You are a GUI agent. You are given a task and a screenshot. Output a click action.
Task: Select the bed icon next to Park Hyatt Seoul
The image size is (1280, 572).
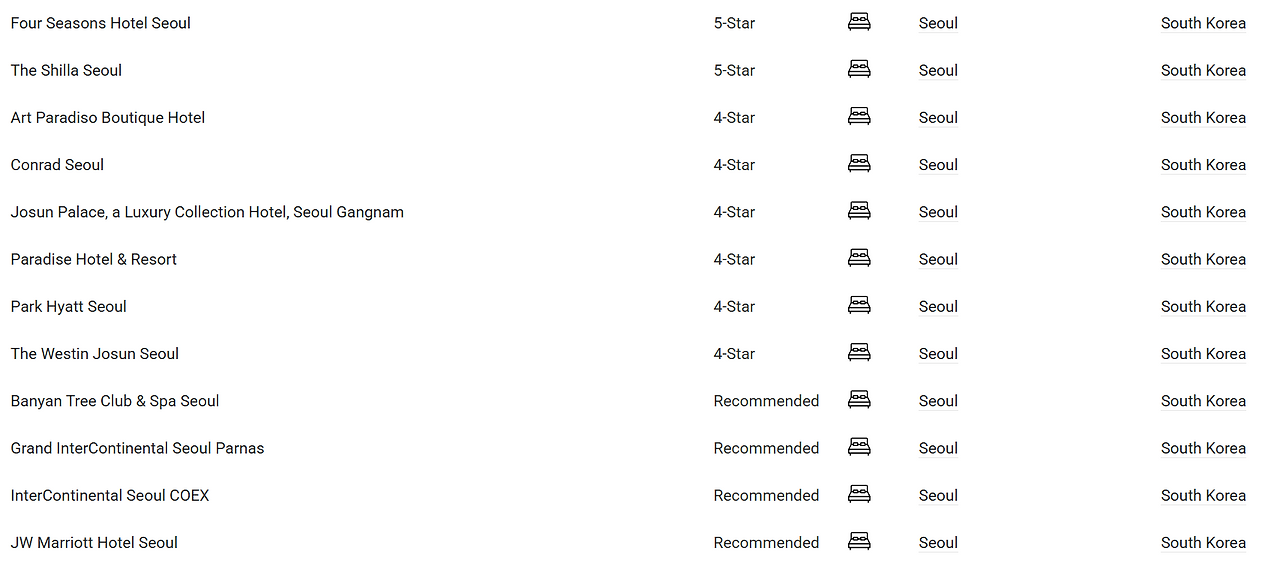(859, 304)
